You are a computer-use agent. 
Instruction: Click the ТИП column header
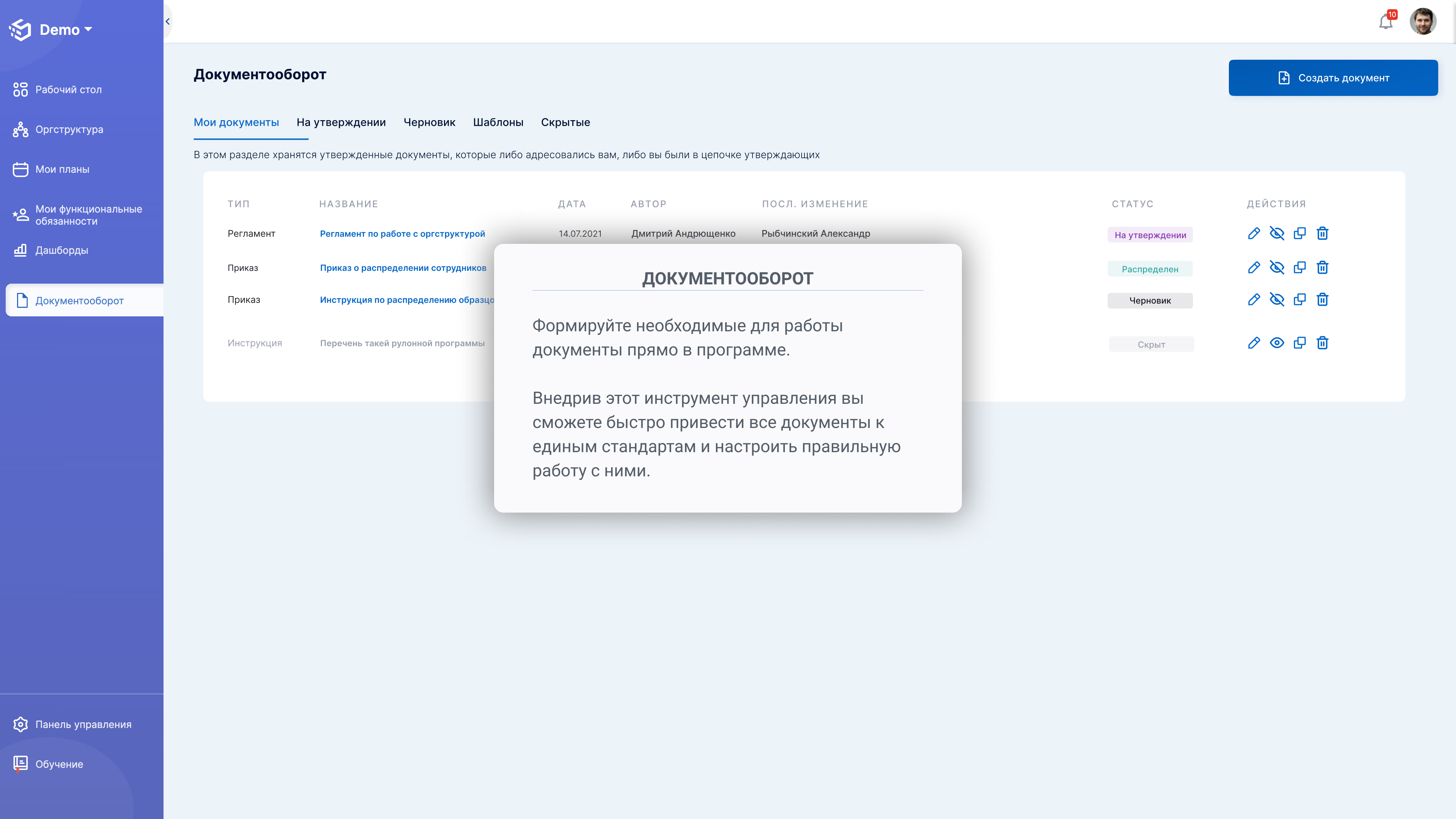238,204
